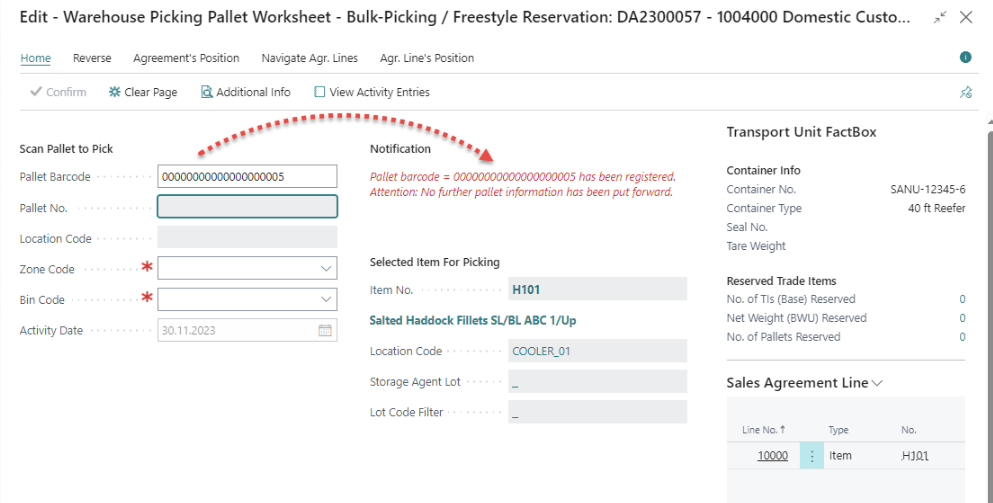Switch to the Reverse tab
This screenshot has height=503, width=993.
point(92,58)
